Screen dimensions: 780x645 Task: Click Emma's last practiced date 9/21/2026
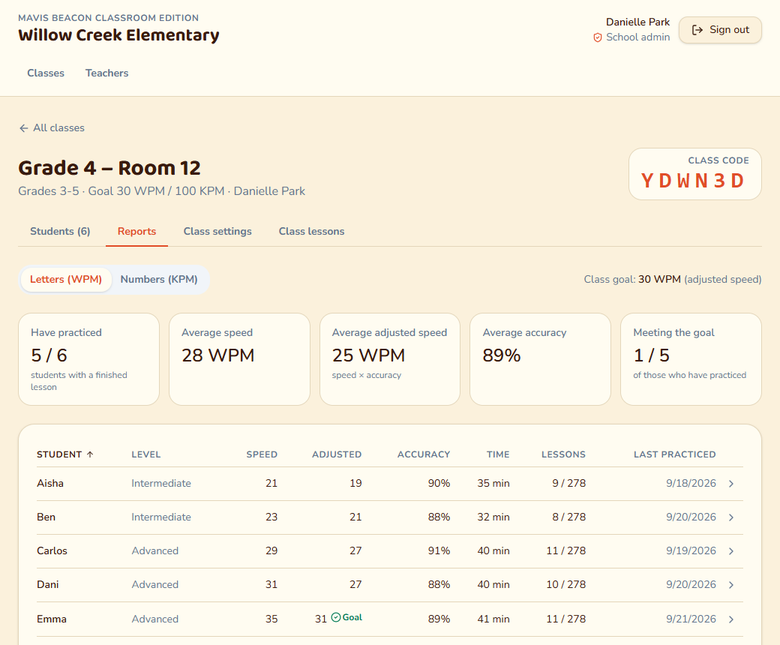click(x=691, y=619)
